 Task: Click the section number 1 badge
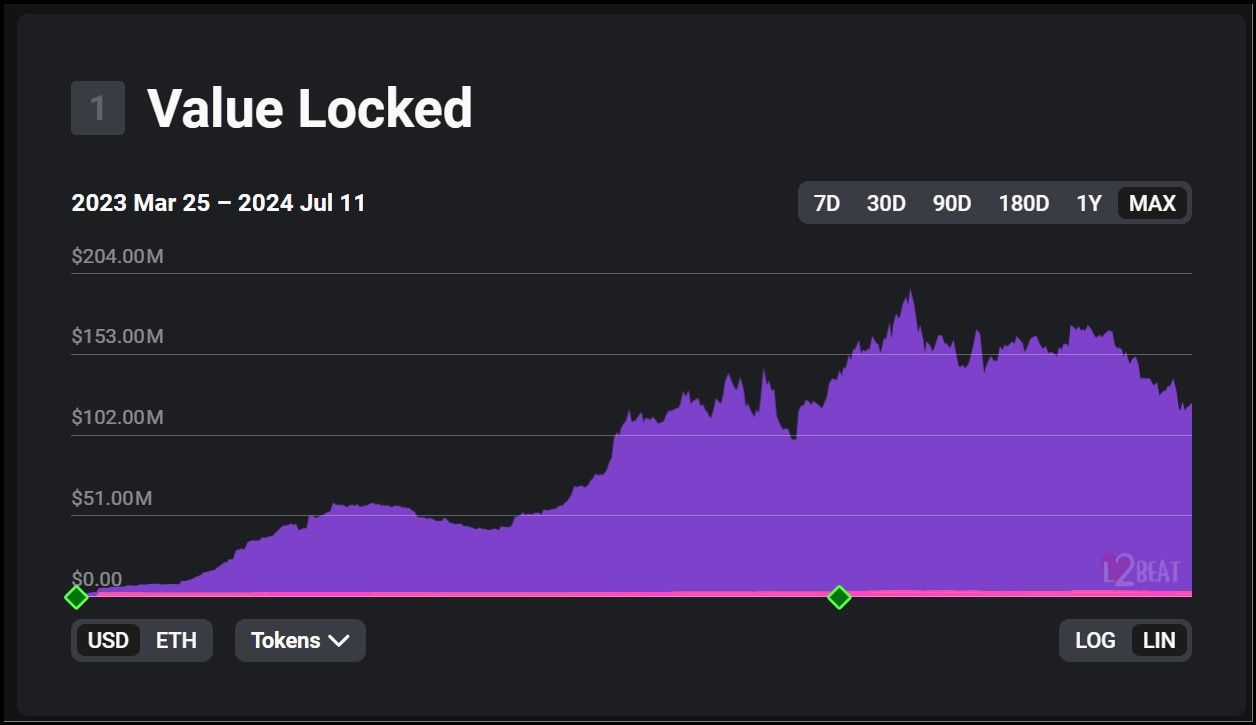click(x=98, y=108)
